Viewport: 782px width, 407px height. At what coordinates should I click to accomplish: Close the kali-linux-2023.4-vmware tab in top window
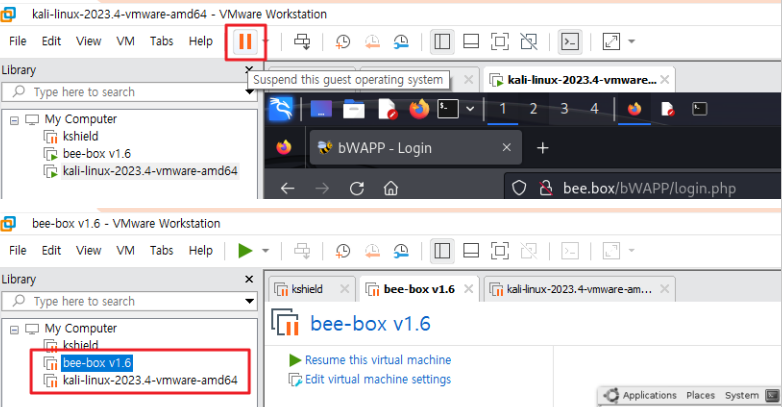[x=664, y=80]
